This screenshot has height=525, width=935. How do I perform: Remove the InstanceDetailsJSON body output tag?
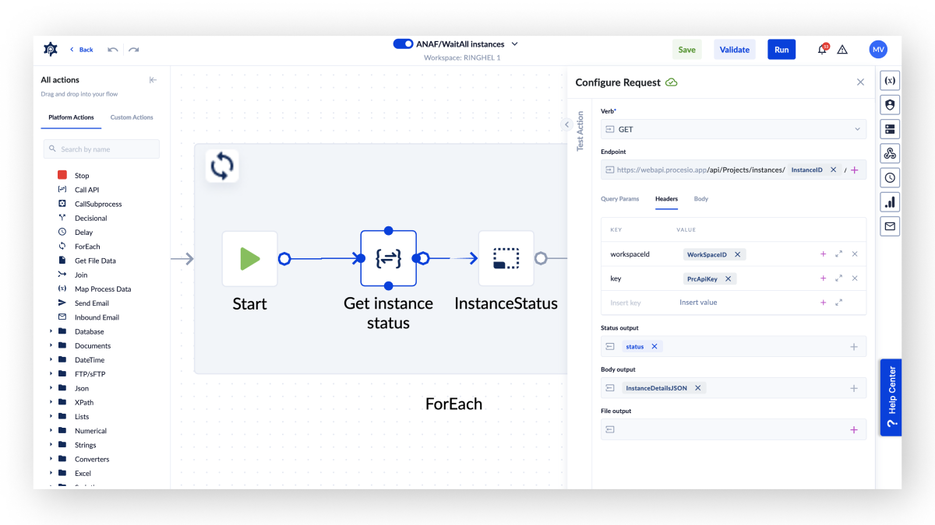tap(698, 388)
